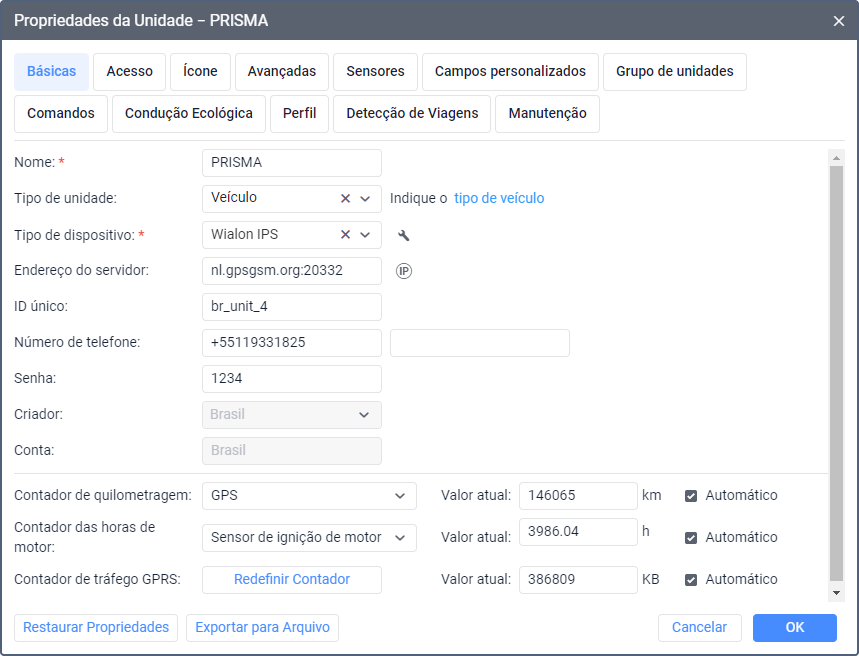The height and width of the screenshot is (656, 859).
Task: Open the Condução Ecológica tab
Action: tap(189, 113)
